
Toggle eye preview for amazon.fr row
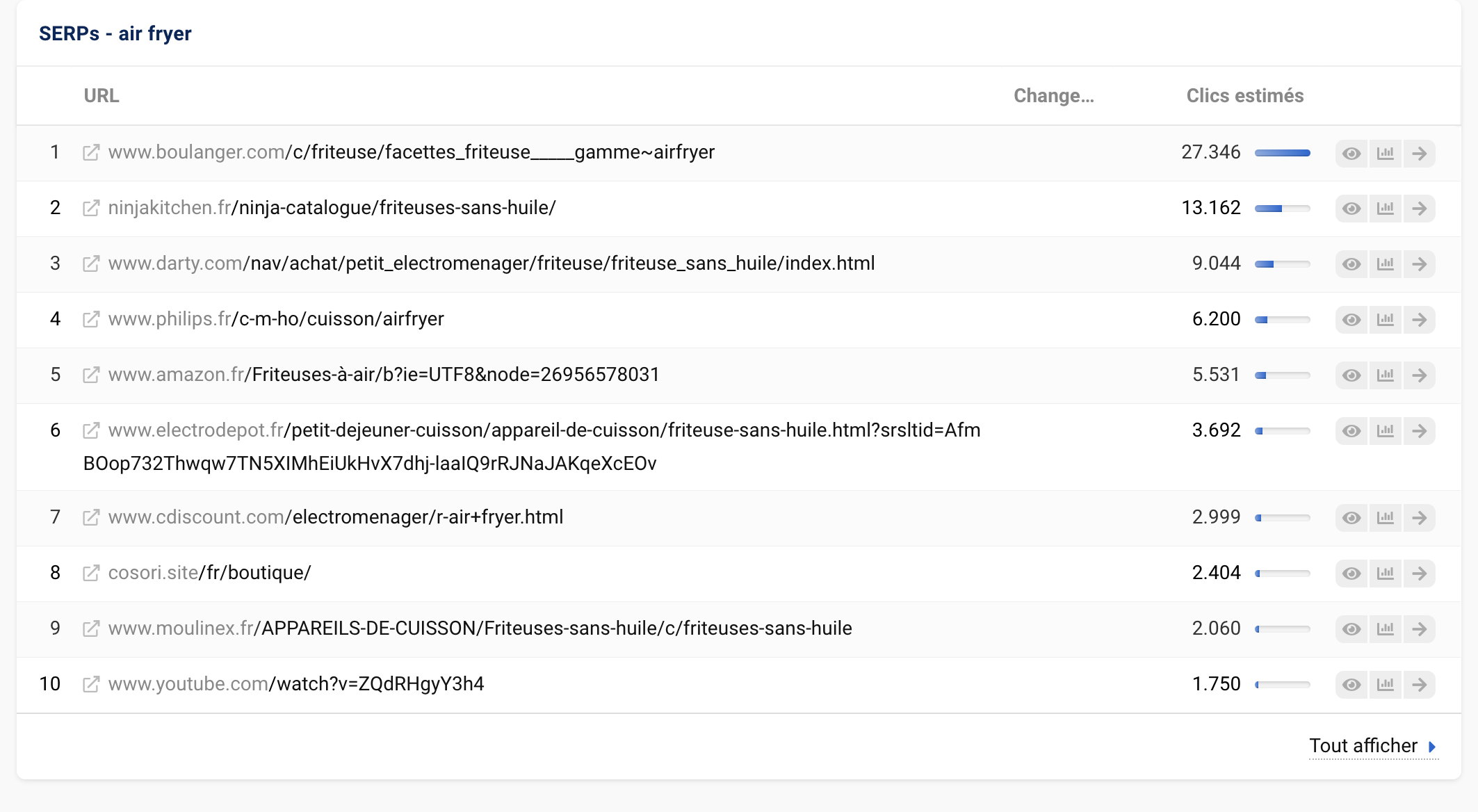pos(1351,375)
